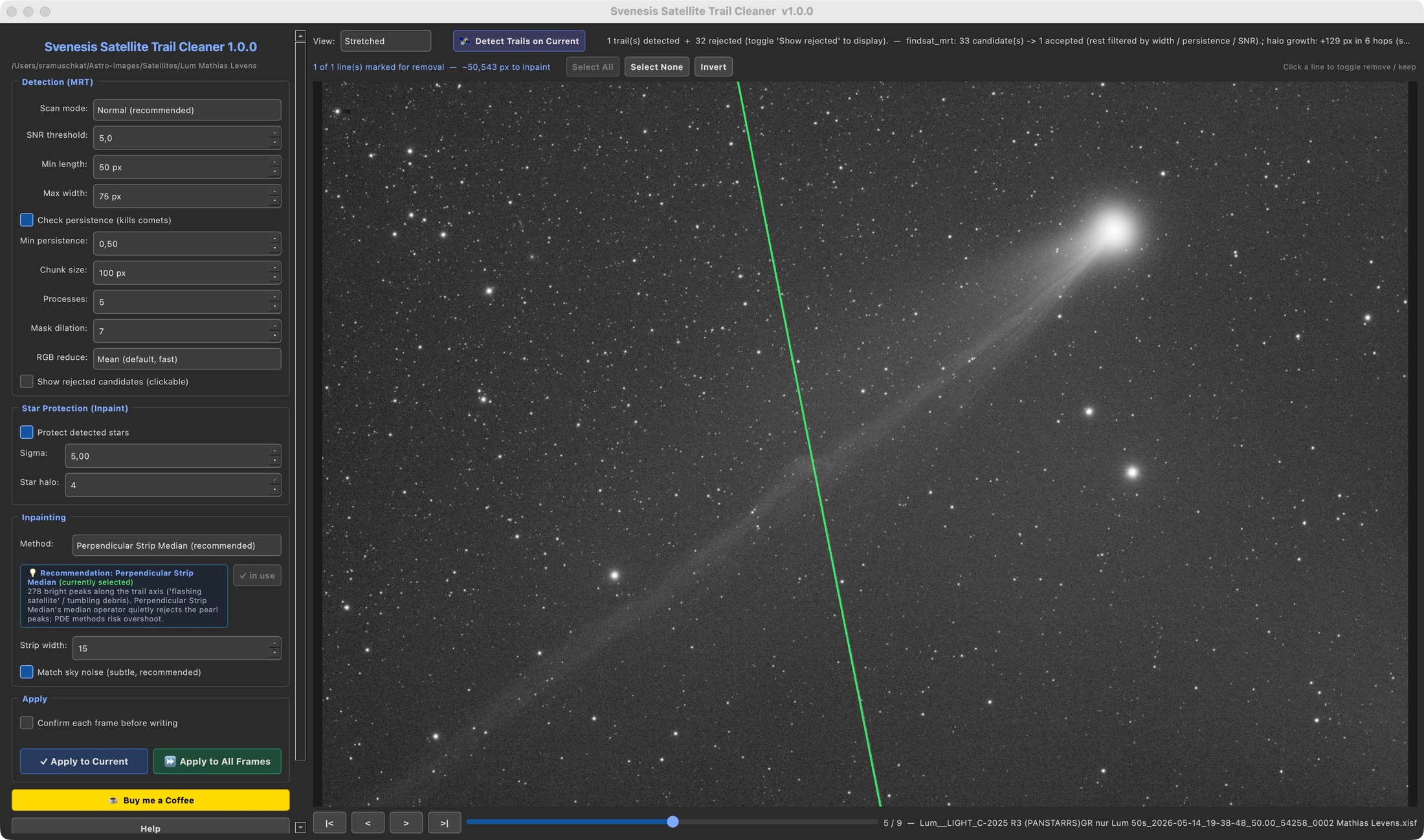This screenshot has height=840, width=1424.
Task: Click the frame navigation slider handle
Action: [x=673, y=822]
